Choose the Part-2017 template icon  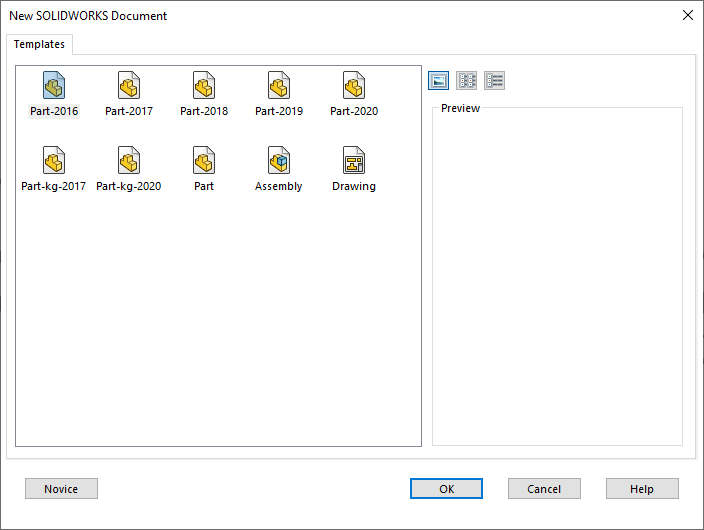point(129,86)
